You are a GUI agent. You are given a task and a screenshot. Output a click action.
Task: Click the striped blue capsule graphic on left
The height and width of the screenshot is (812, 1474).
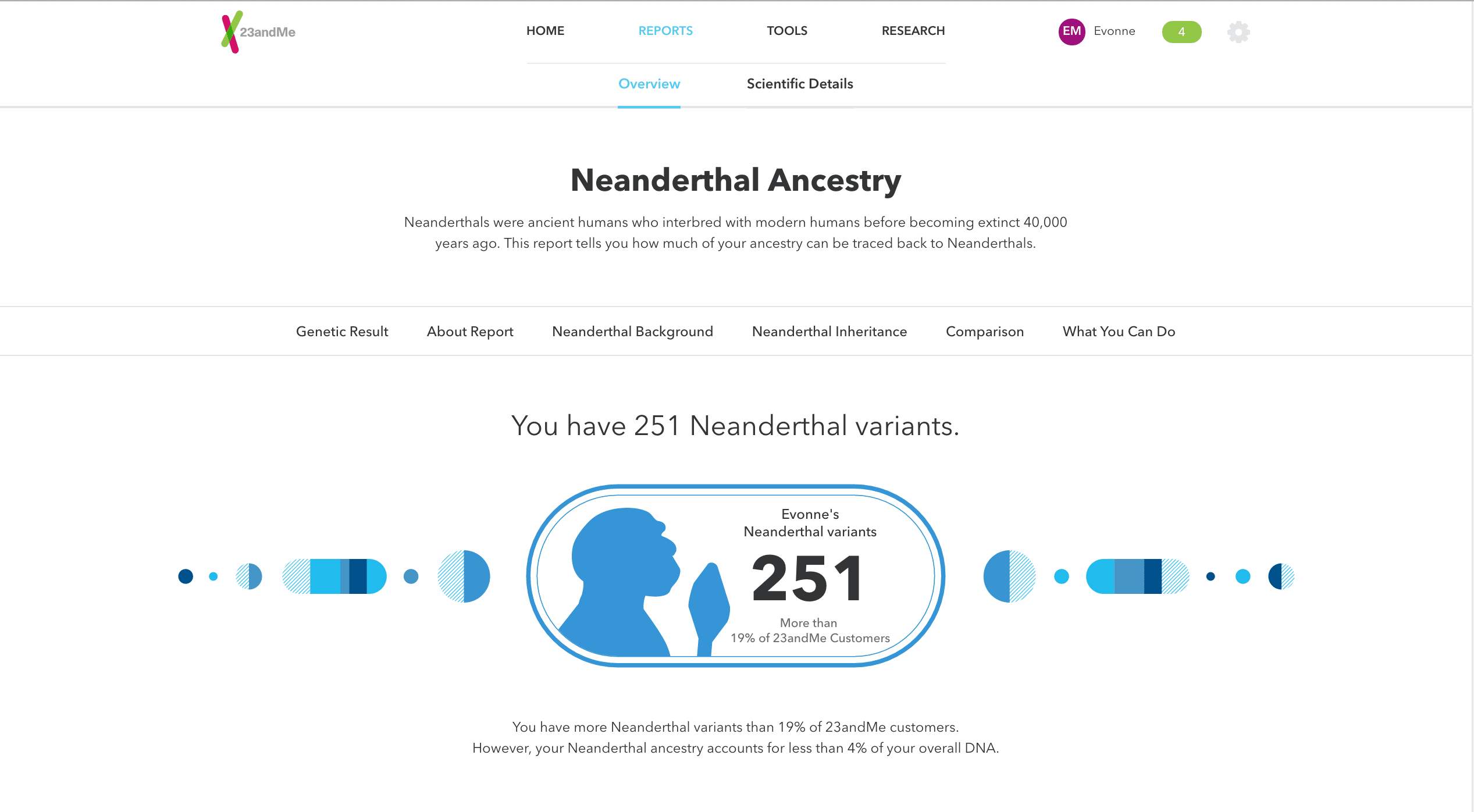coord(334,576)
